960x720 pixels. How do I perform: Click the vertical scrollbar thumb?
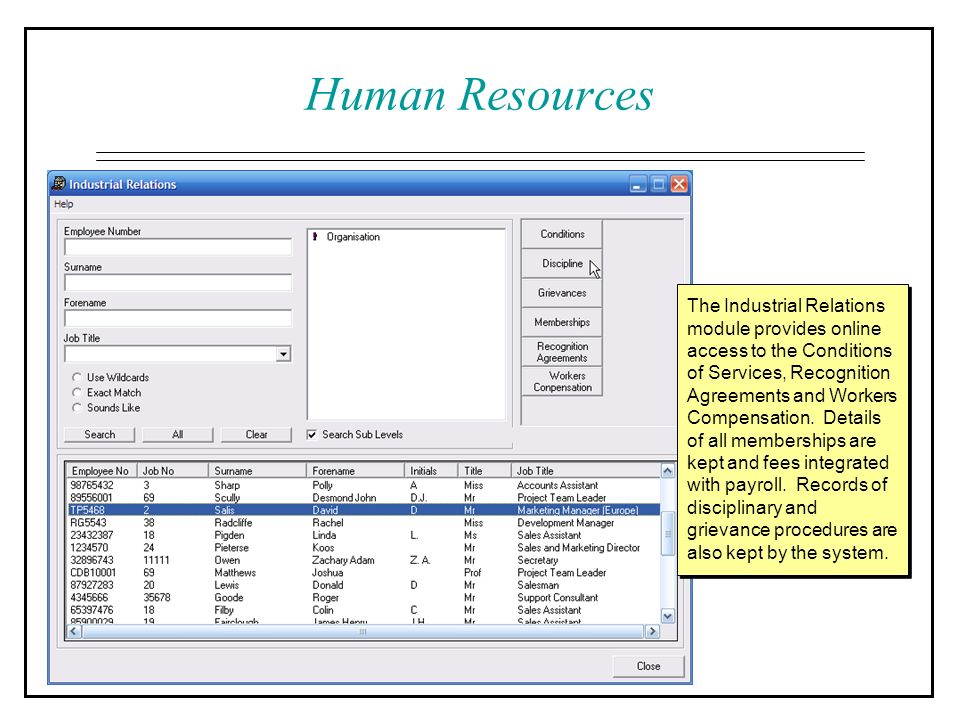point(668,534)
